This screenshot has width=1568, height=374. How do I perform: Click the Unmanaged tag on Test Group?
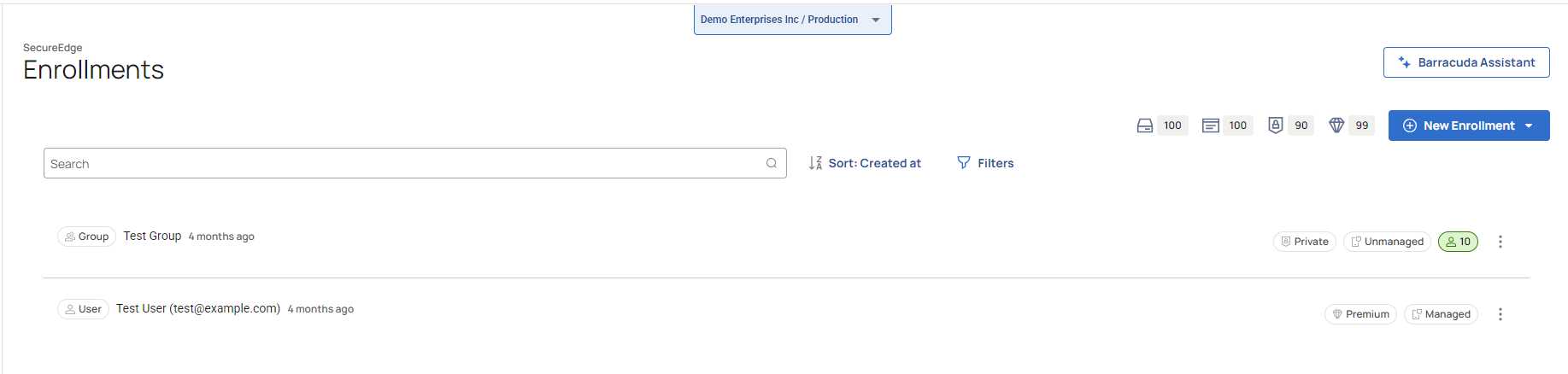(x=1387, y=242)
